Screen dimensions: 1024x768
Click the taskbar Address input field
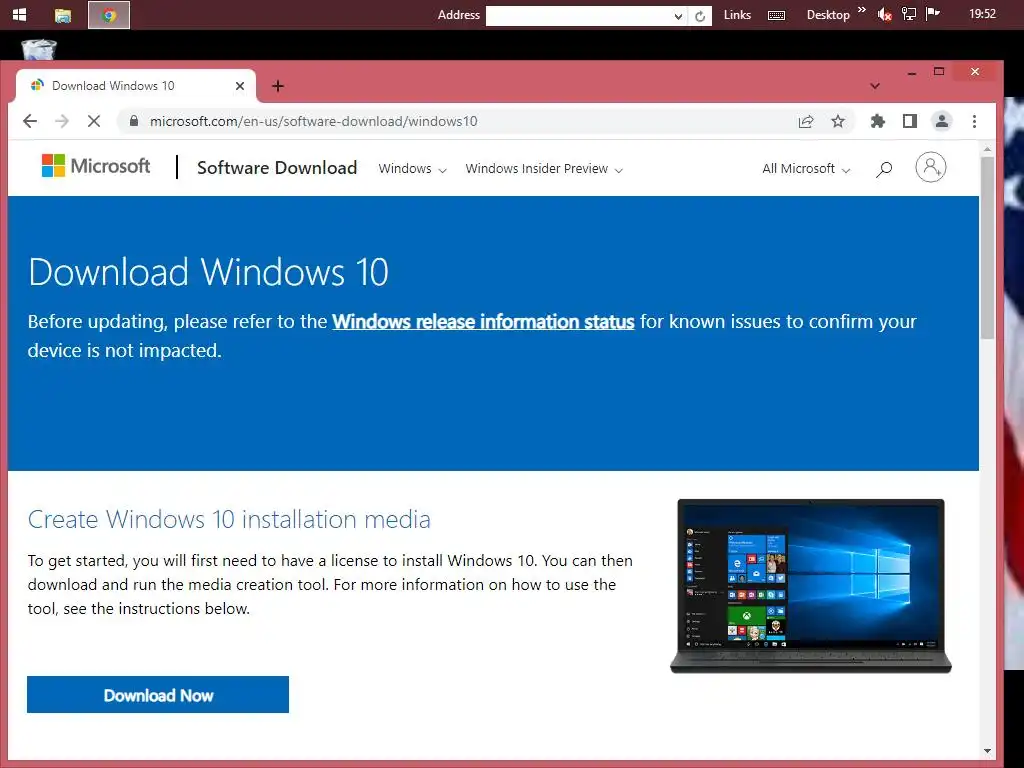pyautogui.click(x=579, y=16)
